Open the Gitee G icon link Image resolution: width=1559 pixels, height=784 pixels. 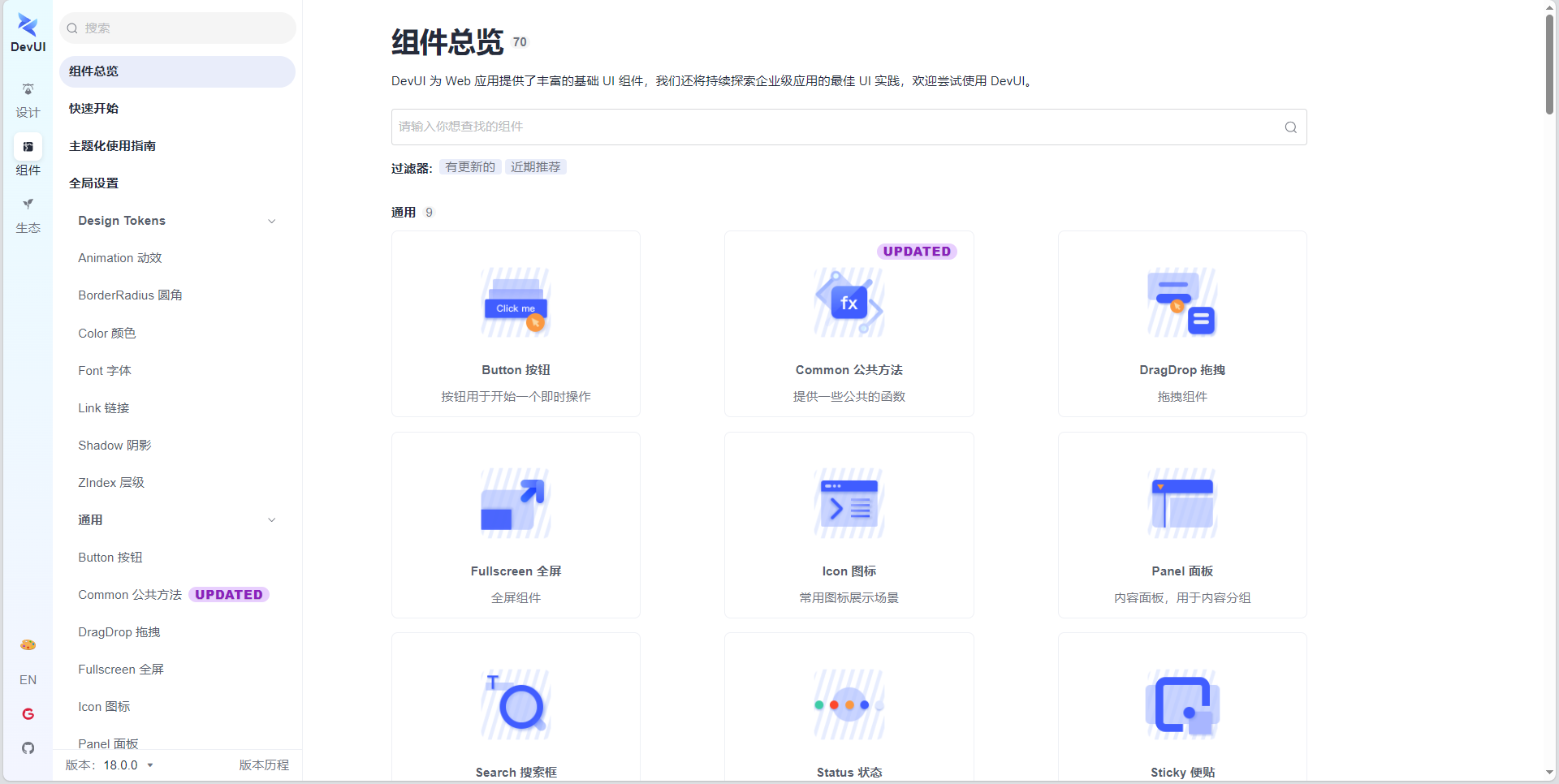pos(28,714)
